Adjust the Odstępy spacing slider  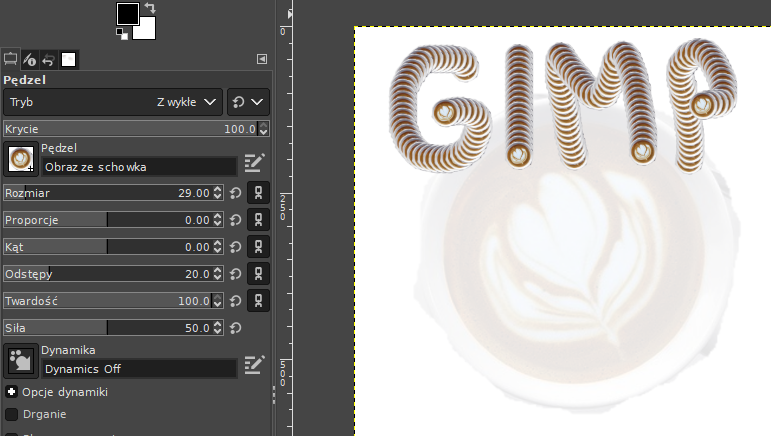pyautogui.click(x=108, y=274)
